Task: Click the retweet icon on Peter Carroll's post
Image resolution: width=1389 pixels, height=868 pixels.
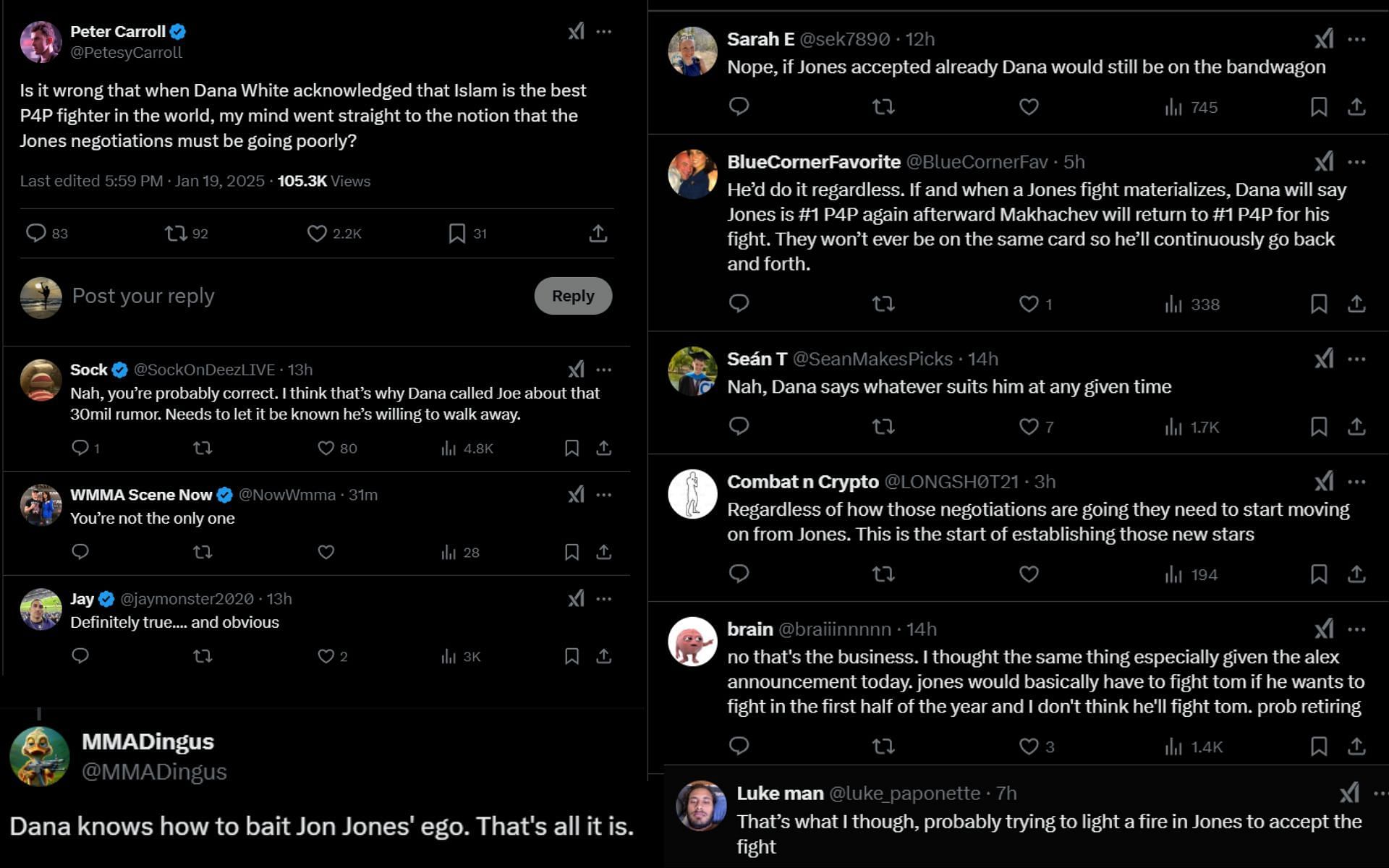Action: pos(175,232)
